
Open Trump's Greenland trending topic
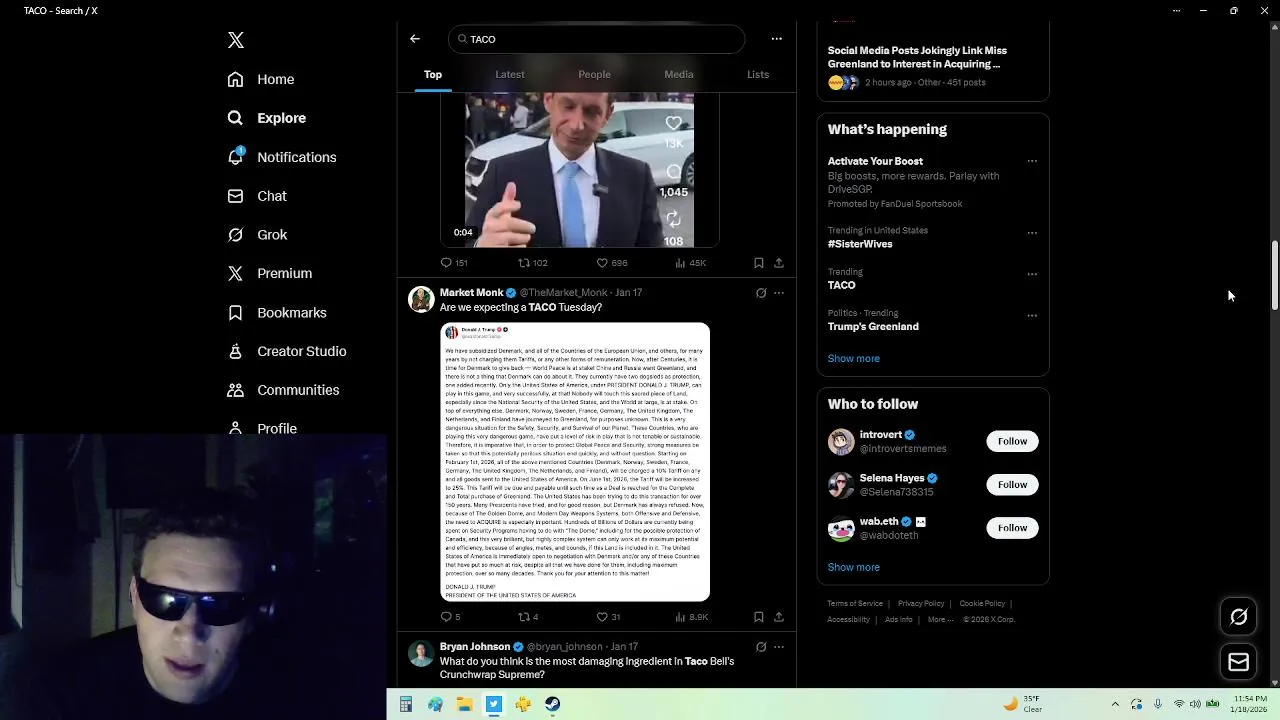pyautogui.click(x=873, y=326)
